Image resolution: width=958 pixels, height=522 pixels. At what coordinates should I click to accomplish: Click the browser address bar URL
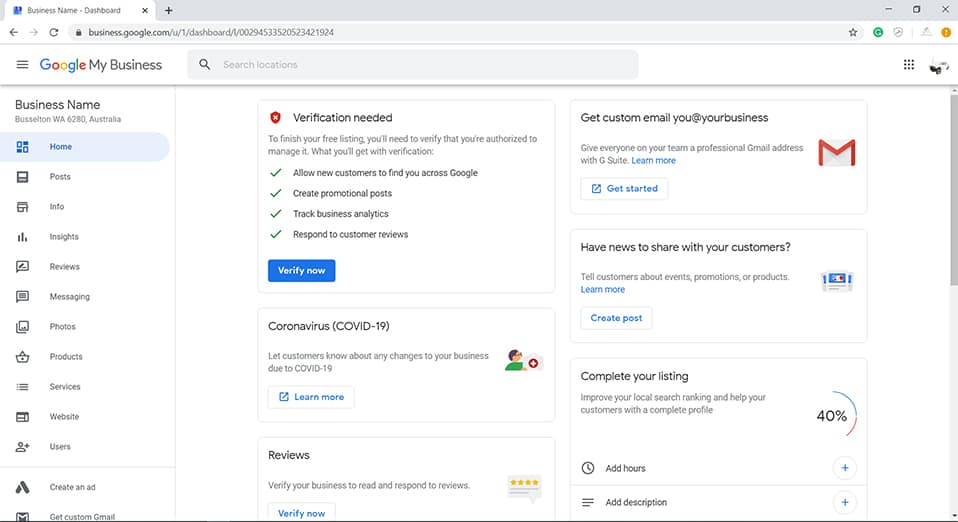211,32
